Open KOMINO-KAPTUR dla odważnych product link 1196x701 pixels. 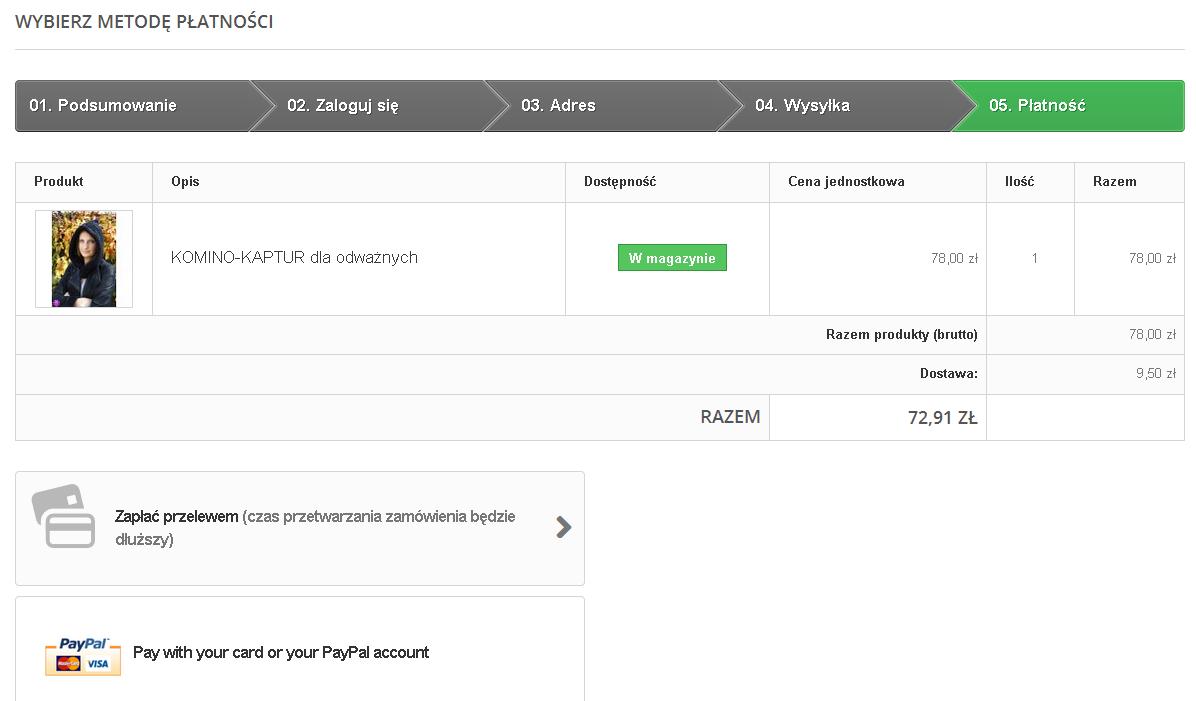click(294, 258)
